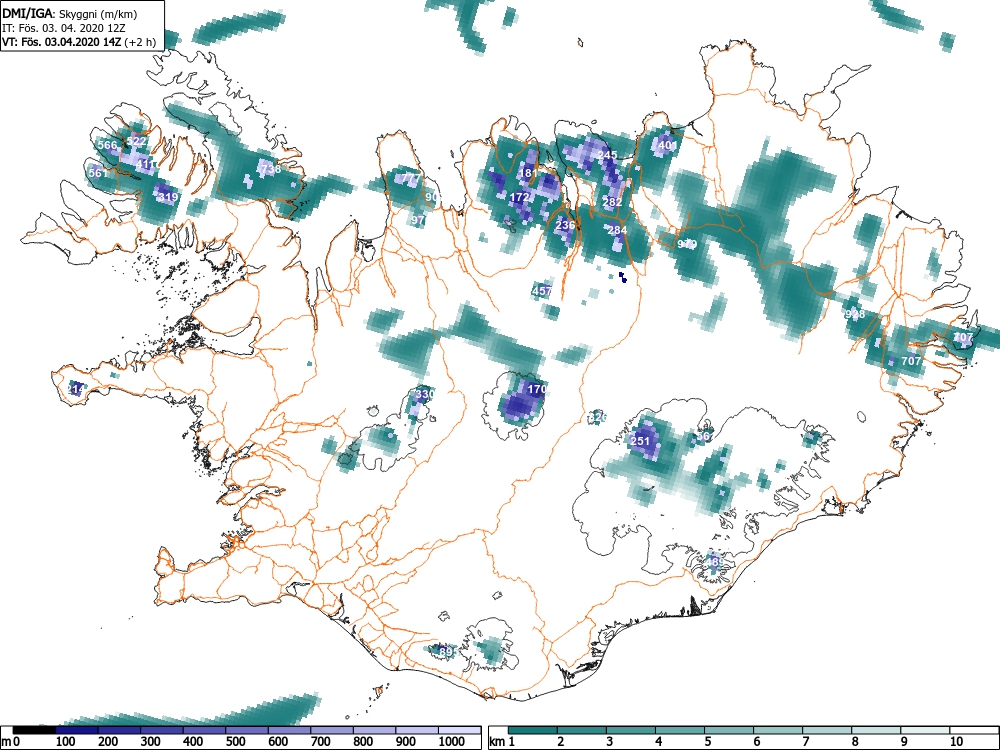Click the black swatch between 0 and 100 m

pyautogui.click(x=34, y=730)
